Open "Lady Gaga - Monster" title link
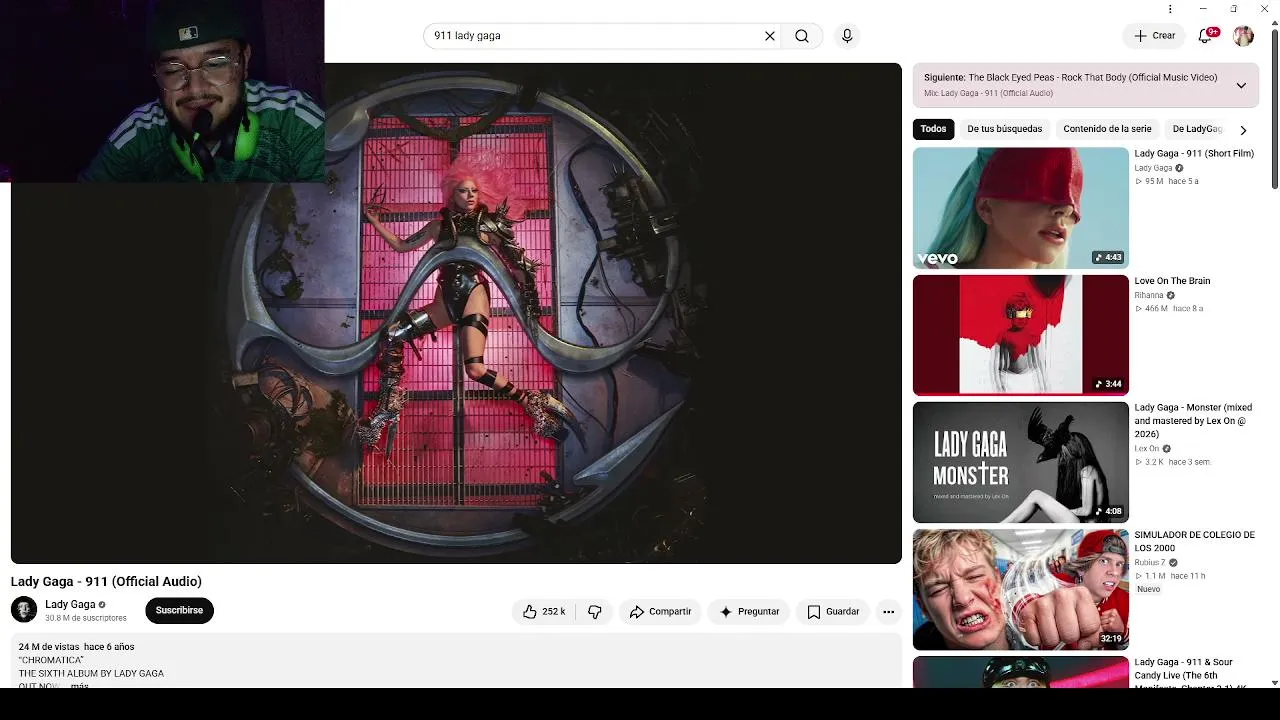1280x720 pixels. tap(1193, 421)
